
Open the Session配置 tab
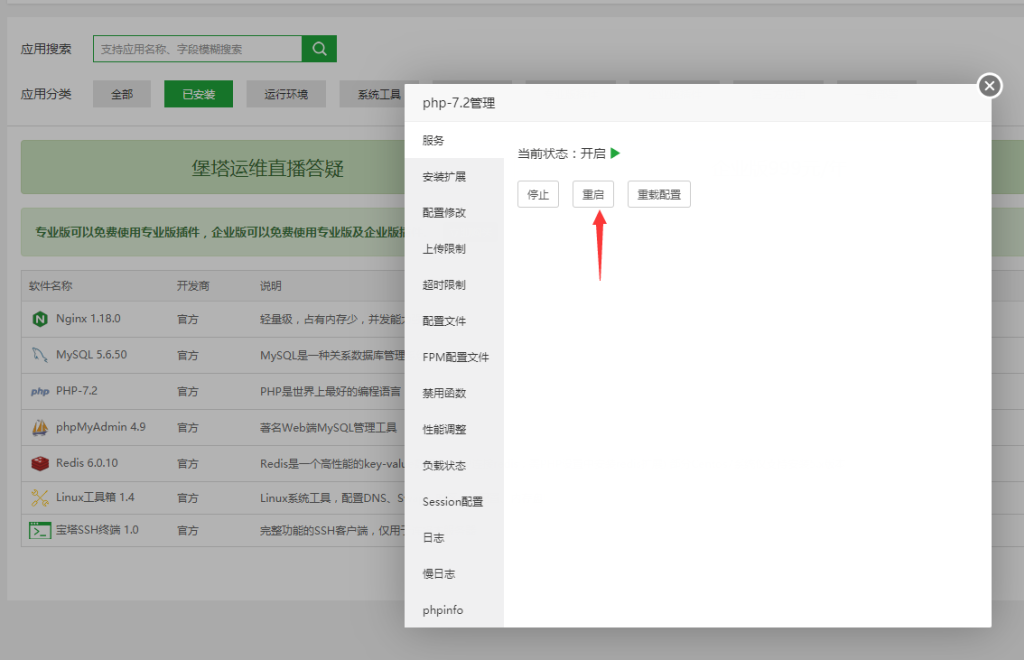coord(455,502)
